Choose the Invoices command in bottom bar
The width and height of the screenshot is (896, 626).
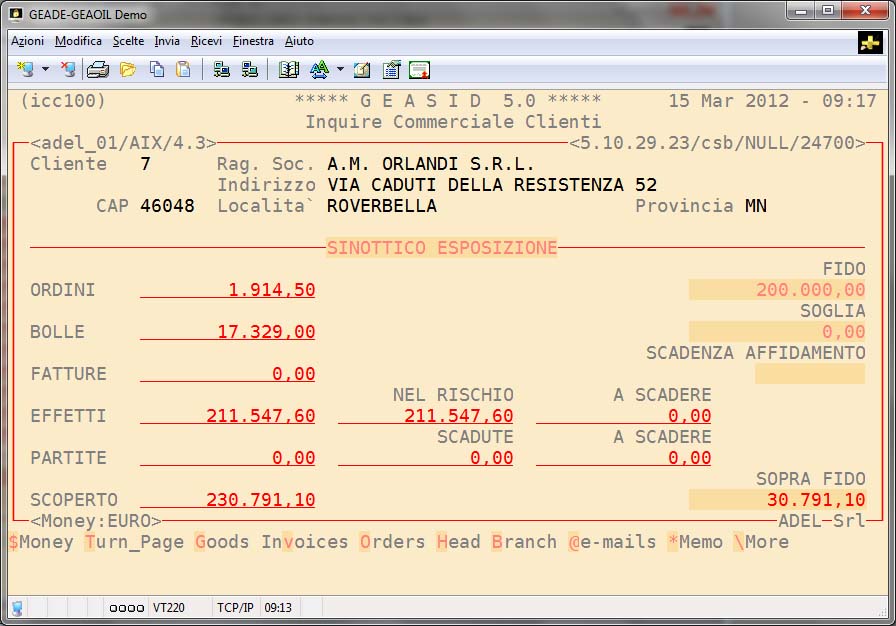[305, 542]
